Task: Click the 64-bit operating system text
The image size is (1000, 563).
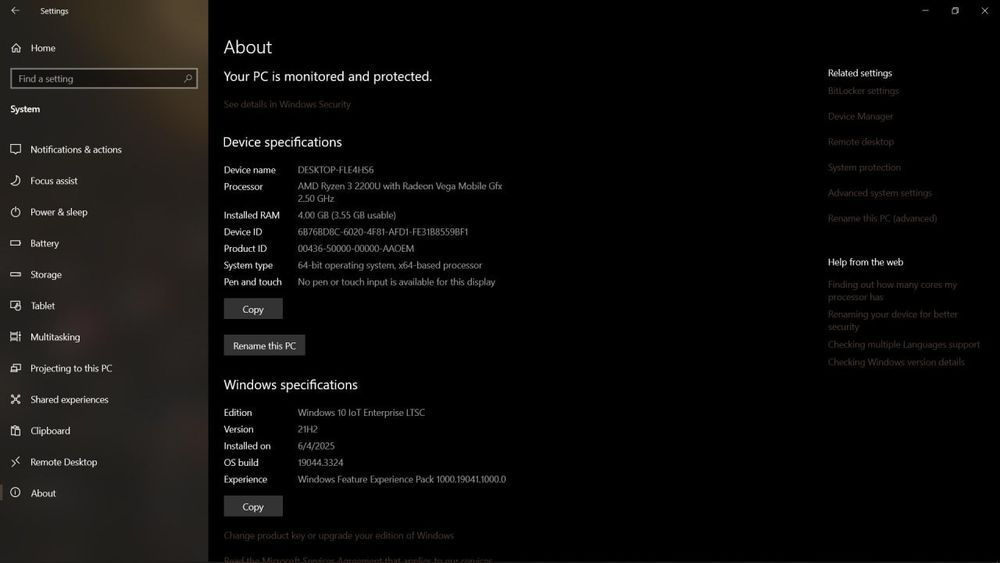Action: [x=390, y=265]
